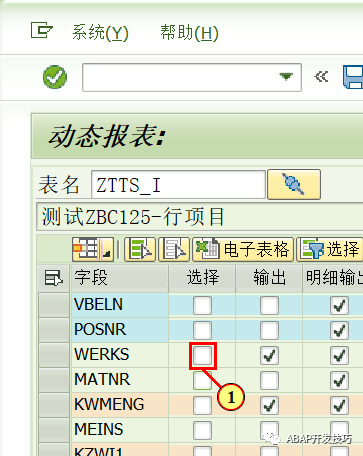This screenshot has height=456, width=363.
Task: Open the 系统(Y) menu
Action: 100,33
